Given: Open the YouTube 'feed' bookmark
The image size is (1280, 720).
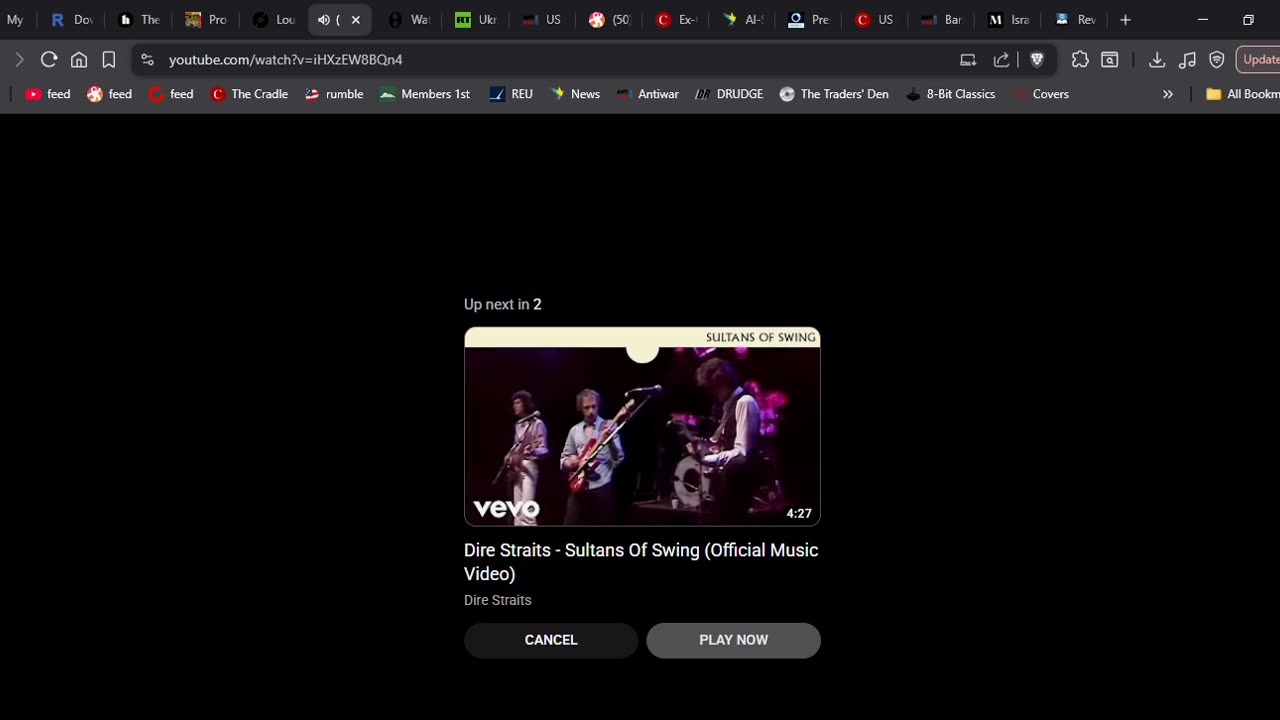Looking at the screenshot, I should (48, 94).
